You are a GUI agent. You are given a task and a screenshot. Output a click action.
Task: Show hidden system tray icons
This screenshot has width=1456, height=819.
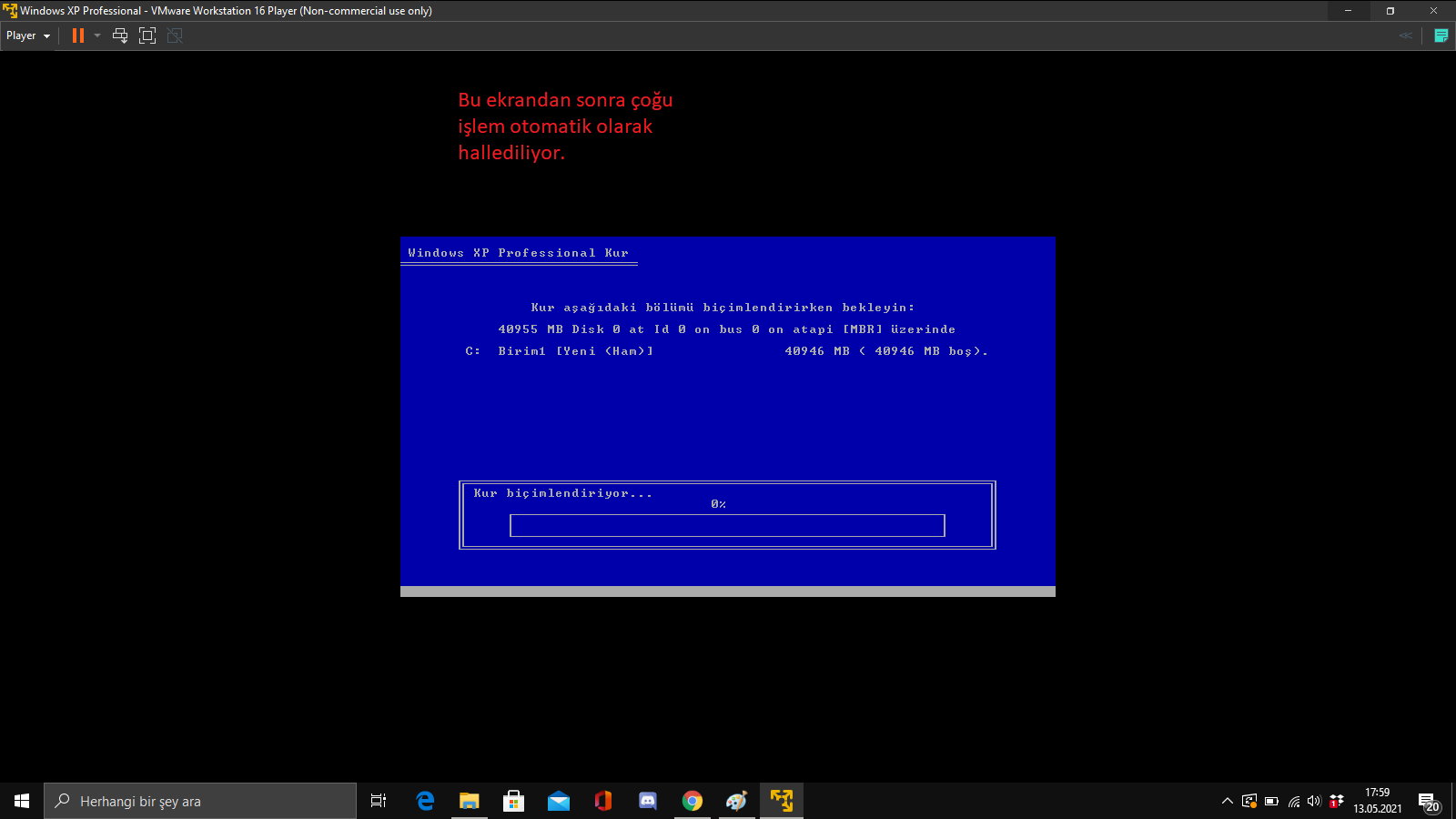tap(1228, 801)
